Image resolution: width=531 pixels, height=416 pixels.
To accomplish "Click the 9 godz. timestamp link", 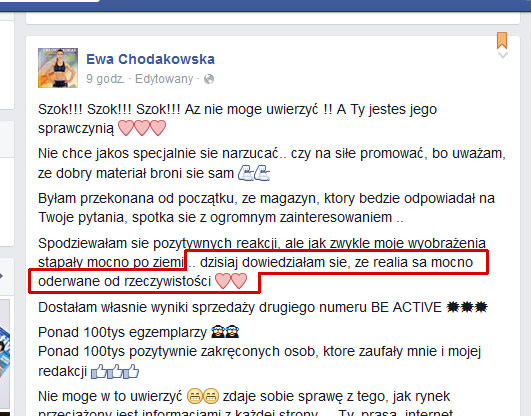I will point(105,79).
